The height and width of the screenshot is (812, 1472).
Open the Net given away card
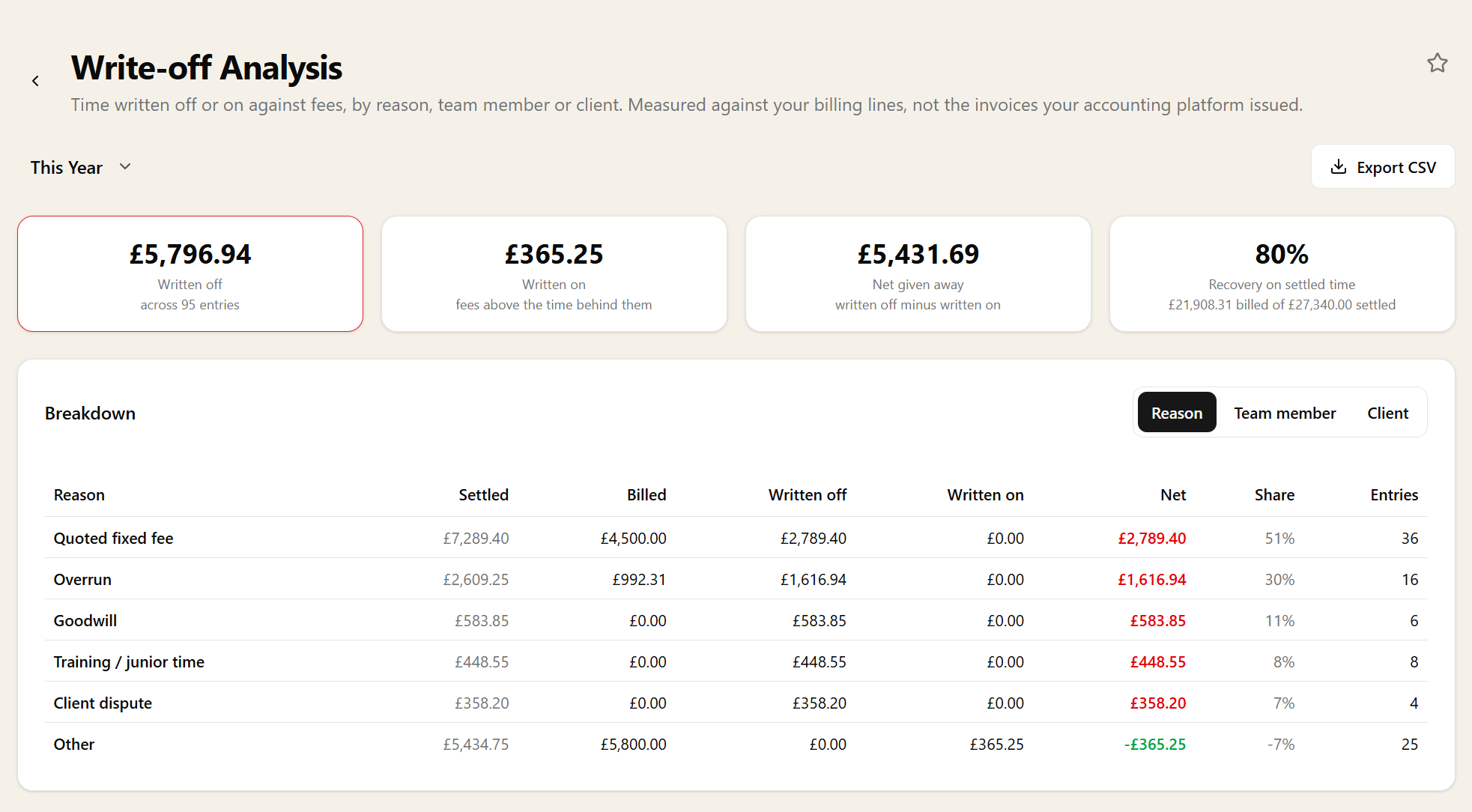pyautogui.click(x=918, y=274)
